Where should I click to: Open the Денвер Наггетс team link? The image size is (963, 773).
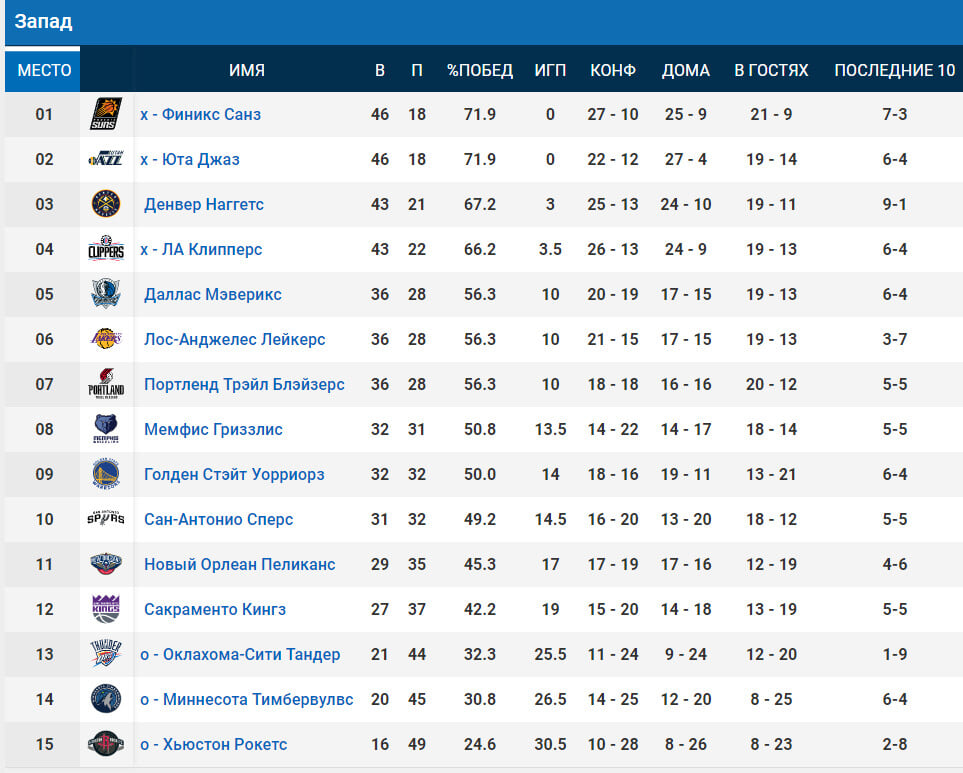tap(204, 204)
